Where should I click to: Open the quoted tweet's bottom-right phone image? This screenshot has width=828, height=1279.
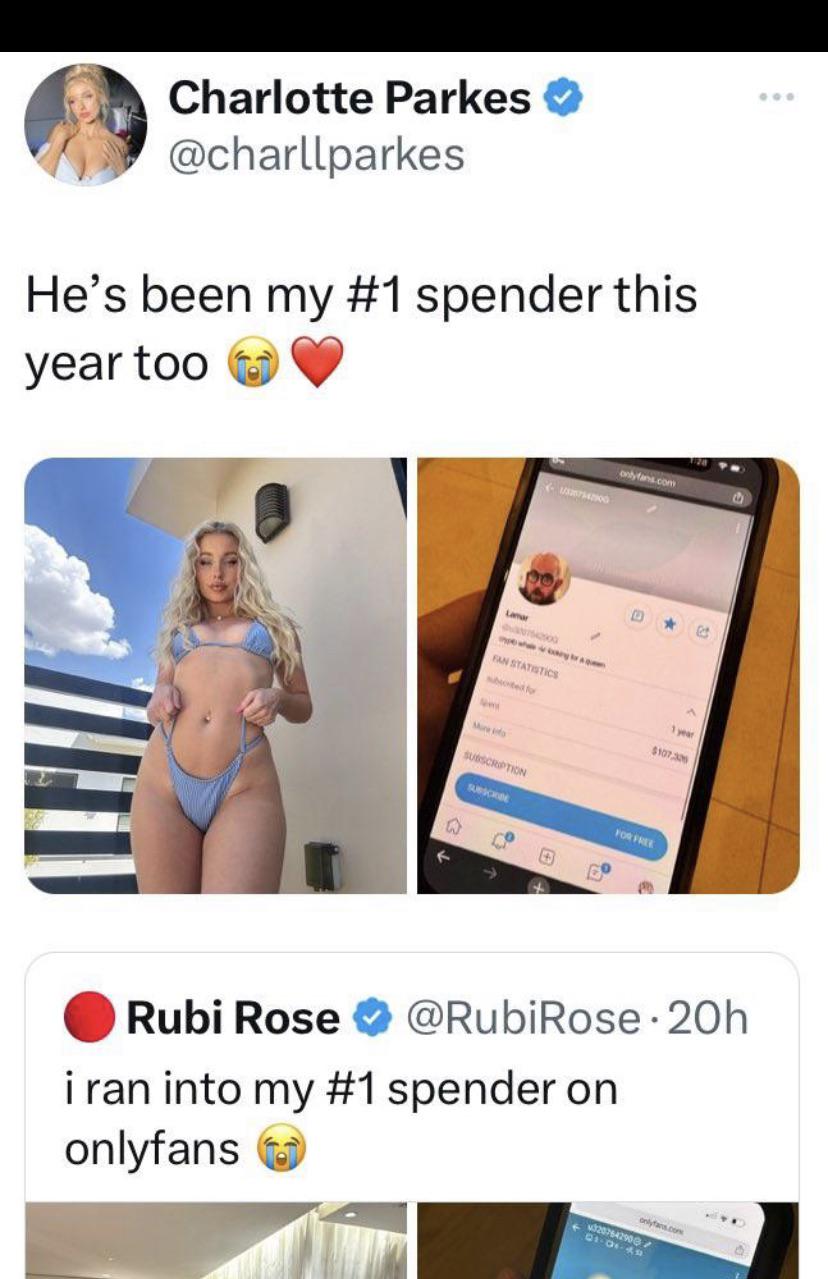pyautogui.click(x=608, y=1240)
